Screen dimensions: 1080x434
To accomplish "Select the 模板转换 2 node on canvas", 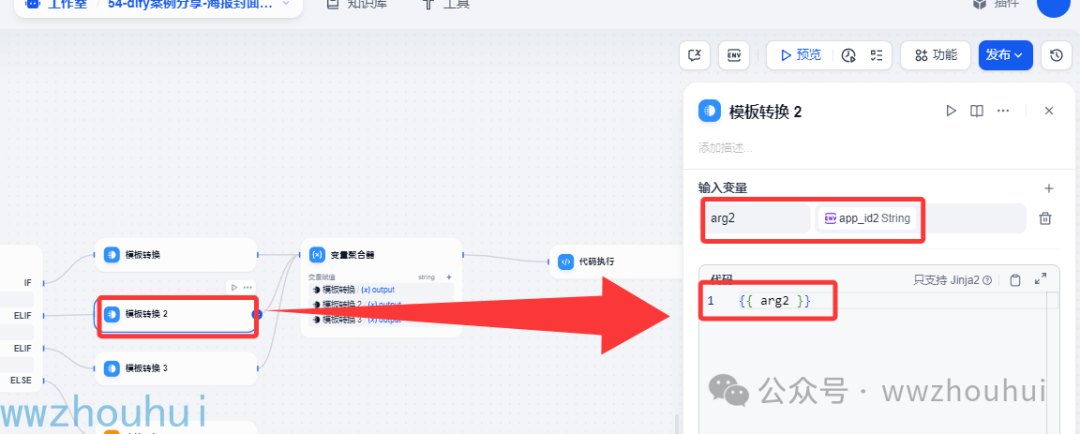I will pyautogui.click(x=176, y=315).
